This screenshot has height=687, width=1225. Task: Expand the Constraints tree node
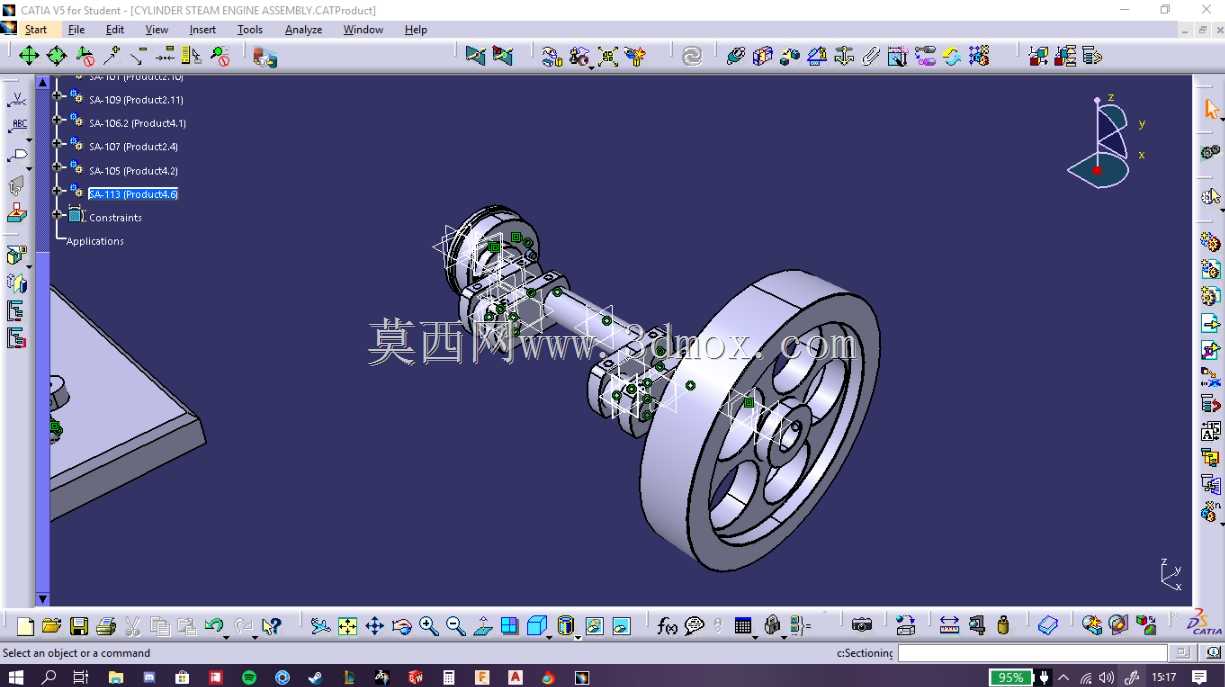(59, 214)
